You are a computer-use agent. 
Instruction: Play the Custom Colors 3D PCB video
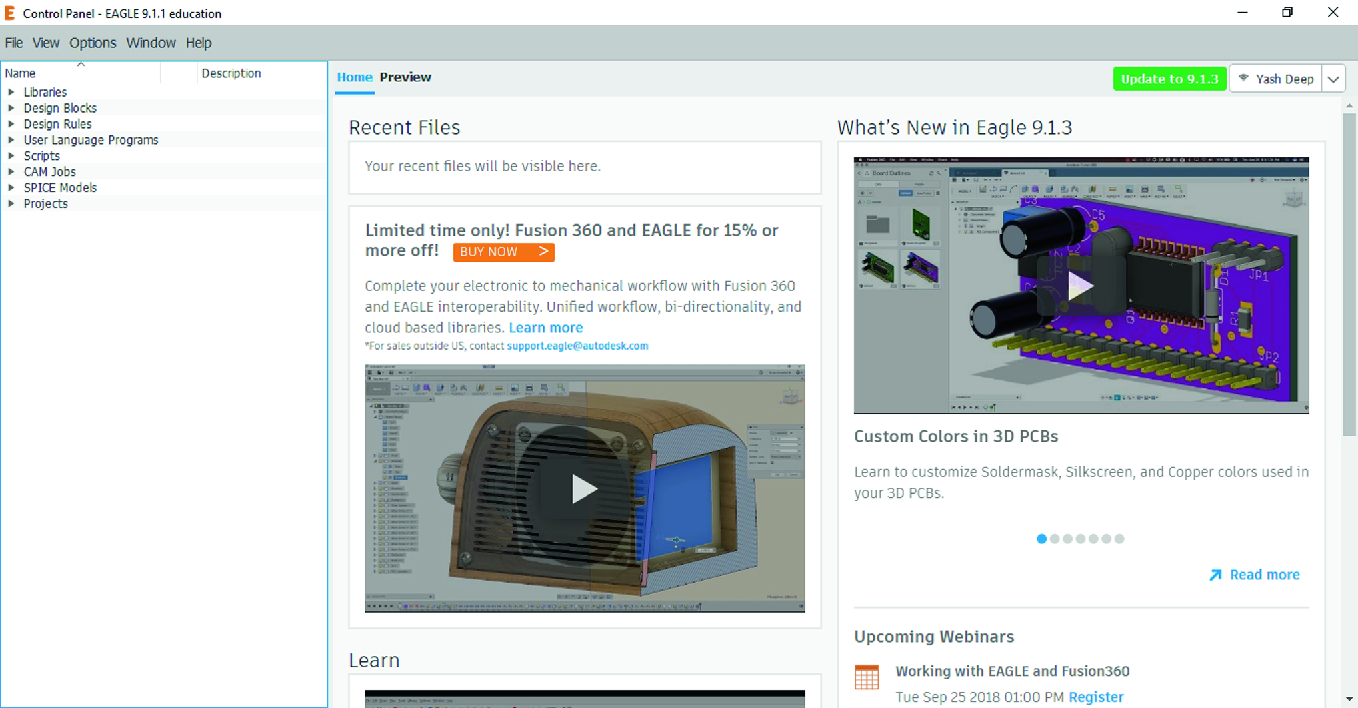1081,285
